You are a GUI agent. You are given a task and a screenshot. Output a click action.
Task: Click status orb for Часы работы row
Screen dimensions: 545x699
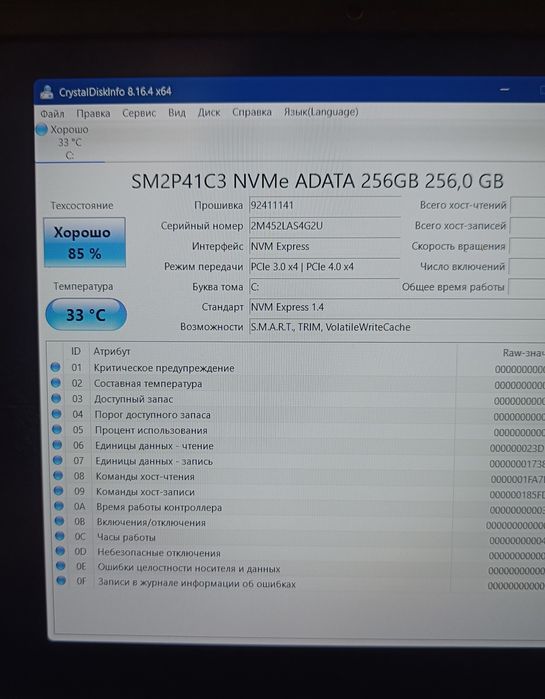click(x=60, y=536)
